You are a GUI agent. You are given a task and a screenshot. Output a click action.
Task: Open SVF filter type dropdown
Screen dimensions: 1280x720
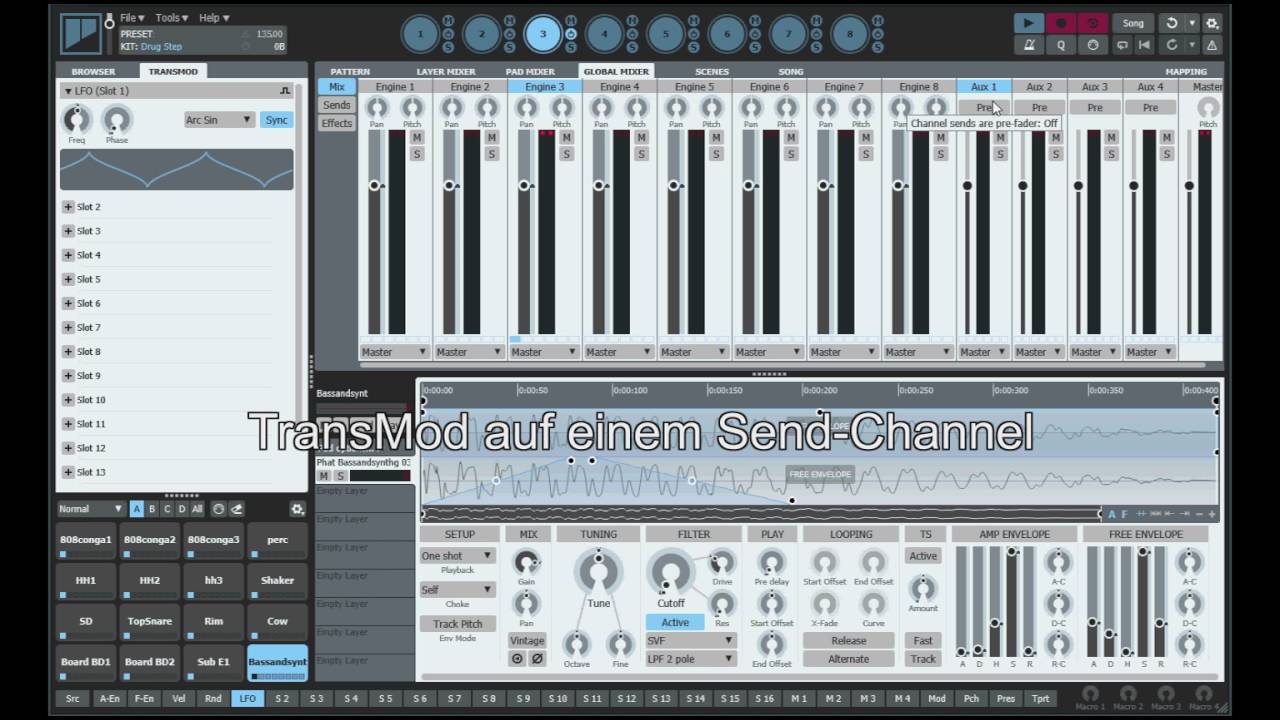[690, 641]
